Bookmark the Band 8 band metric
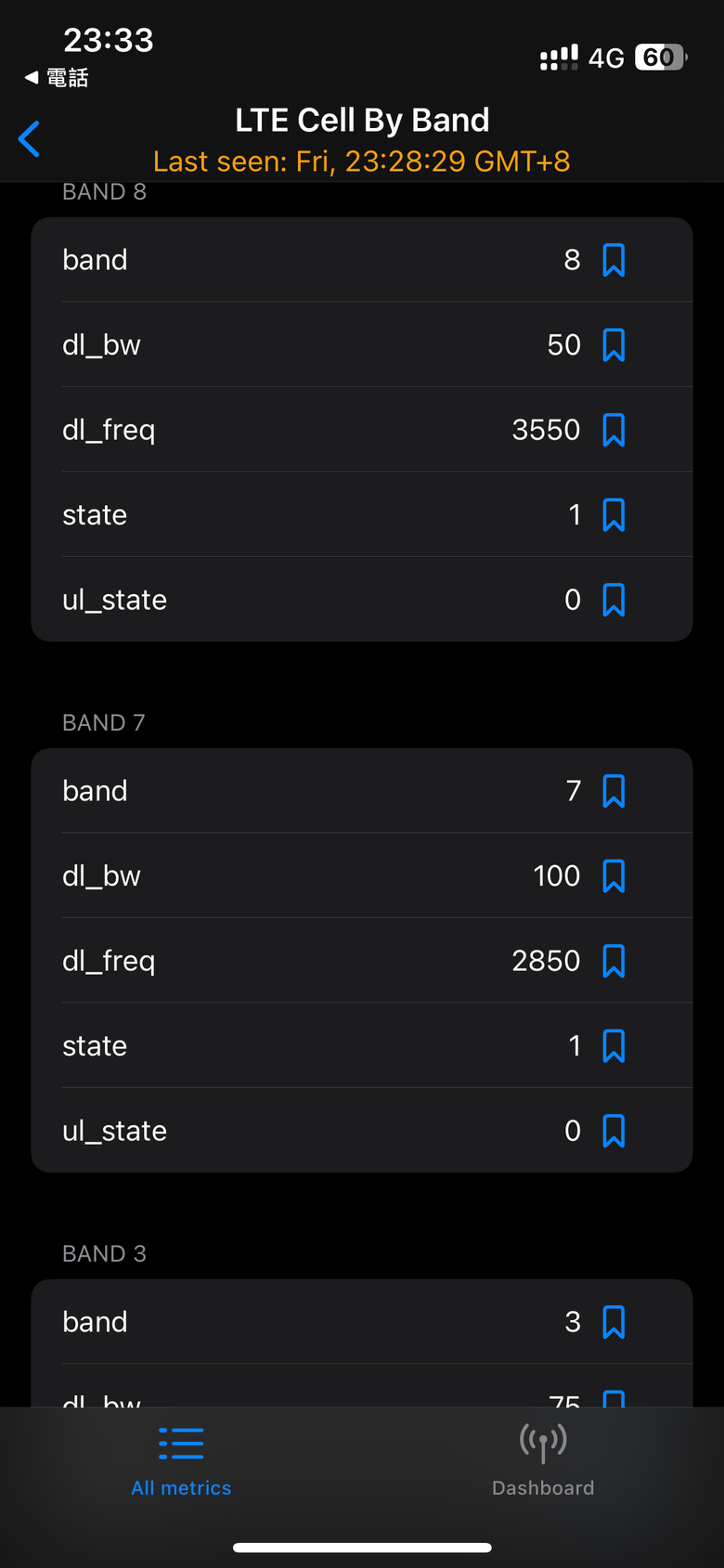 [614, 260]
